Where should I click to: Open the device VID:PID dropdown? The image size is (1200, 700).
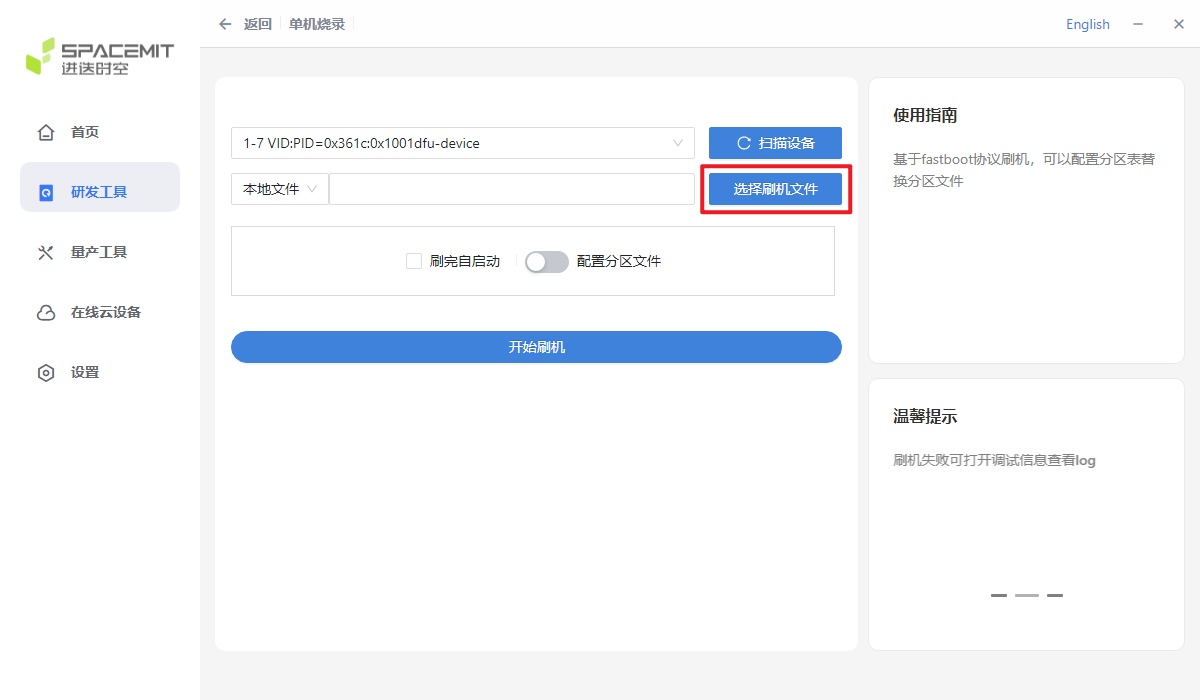pos(462,143)
